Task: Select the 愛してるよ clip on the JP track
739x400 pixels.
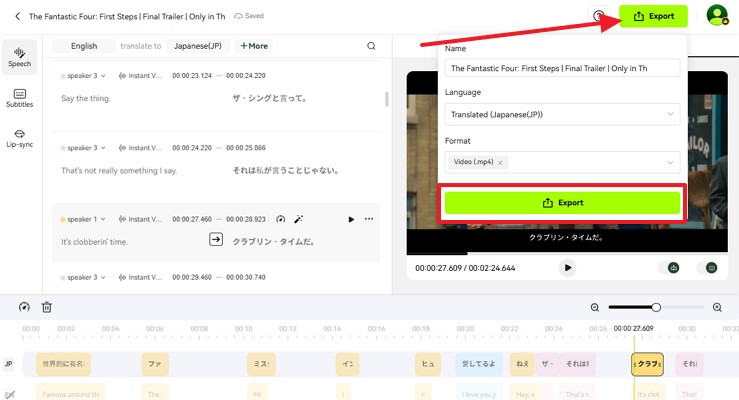Action: click(478, 364)
